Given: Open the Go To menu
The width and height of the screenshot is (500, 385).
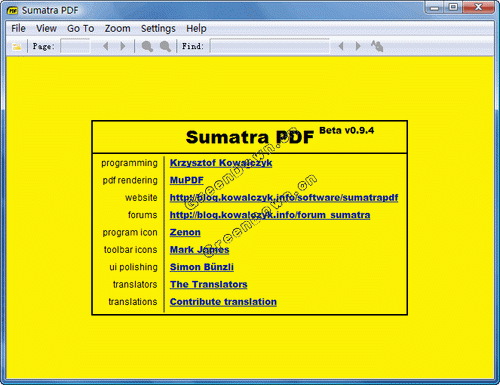Looking at the screenshot, I should click(x=81, y=29).
